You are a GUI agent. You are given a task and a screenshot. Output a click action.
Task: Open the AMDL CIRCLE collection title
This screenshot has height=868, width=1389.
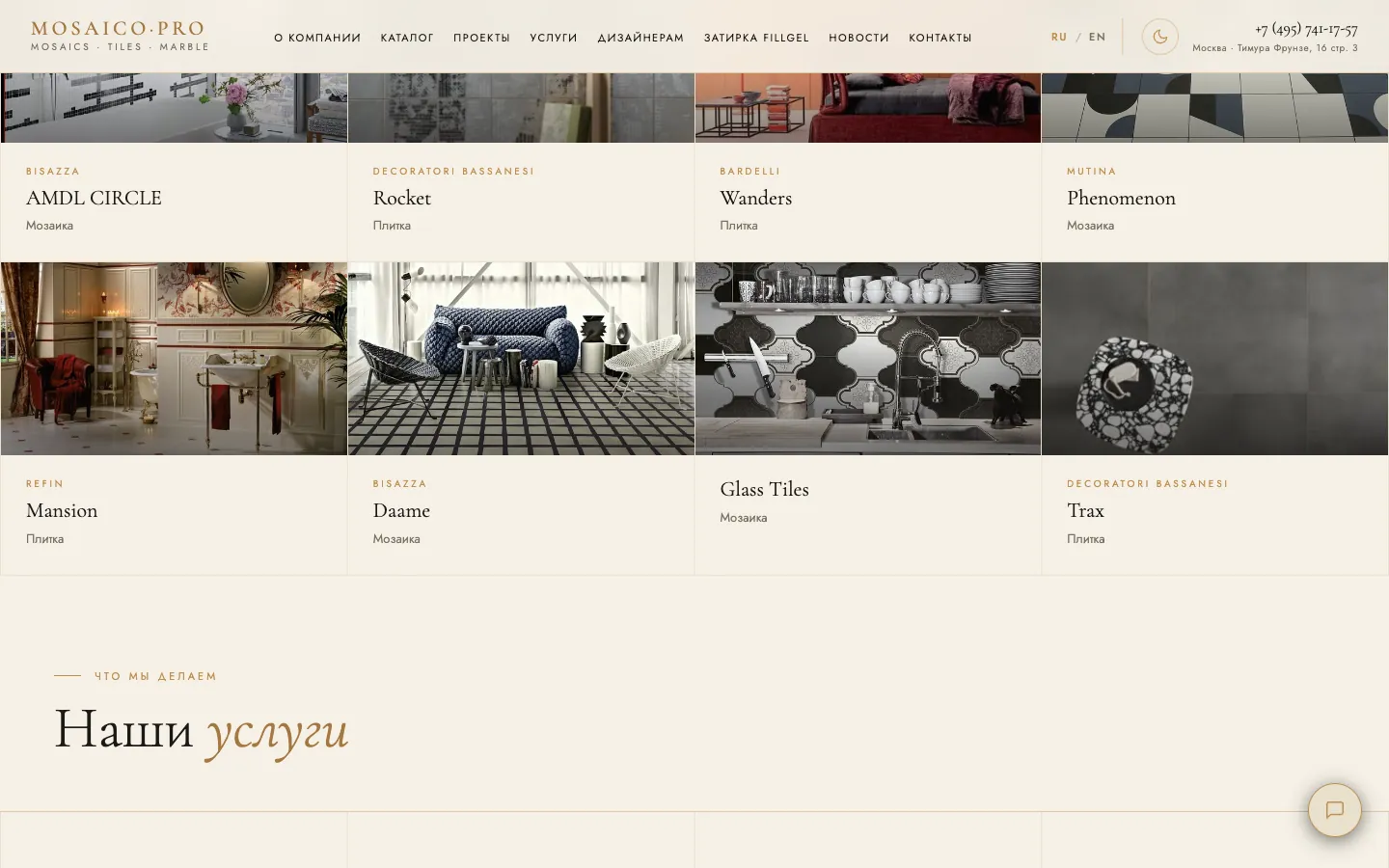94,198
